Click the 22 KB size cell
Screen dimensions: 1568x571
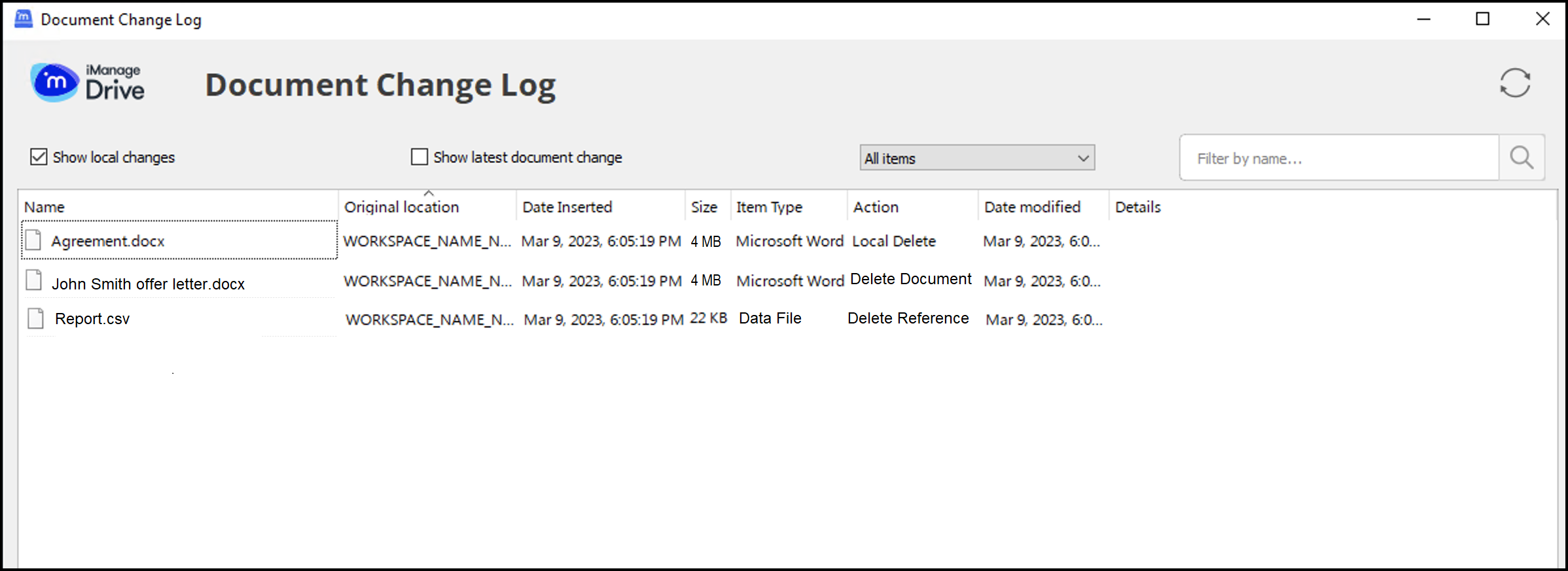(x=709, y=318)
